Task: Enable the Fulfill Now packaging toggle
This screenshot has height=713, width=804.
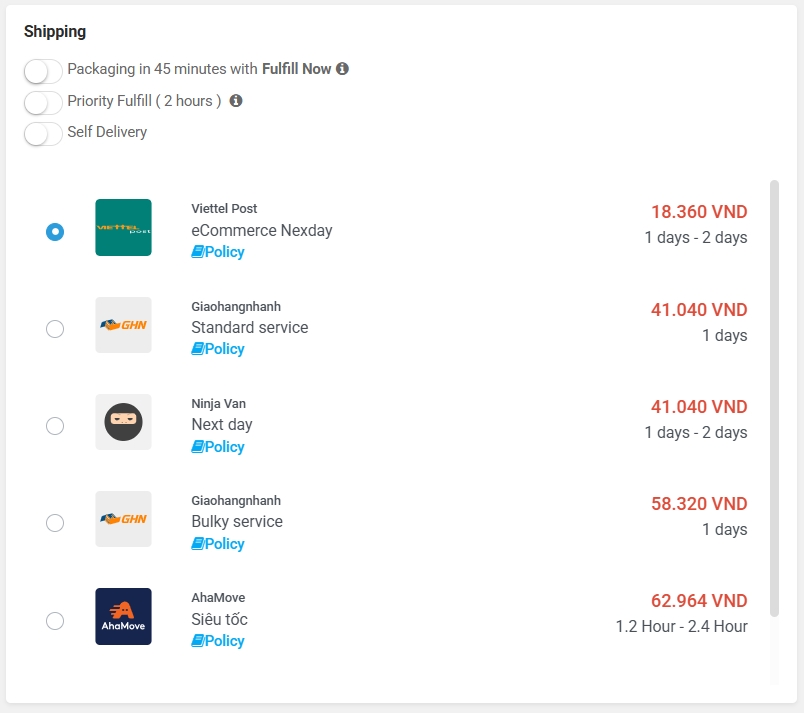Action: pyautogui.click(x=43, y=71)
